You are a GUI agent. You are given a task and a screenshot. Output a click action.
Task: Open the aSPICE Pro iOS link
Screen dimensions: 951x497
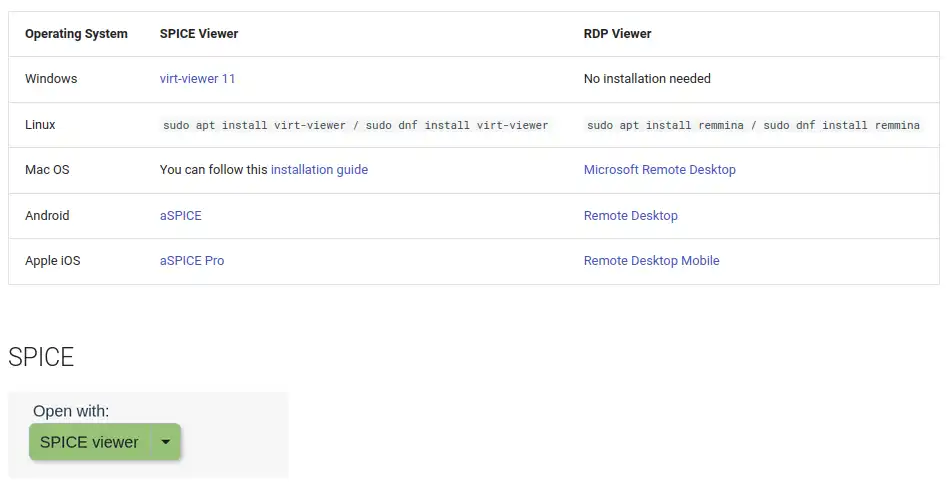[x=192, y=261]
